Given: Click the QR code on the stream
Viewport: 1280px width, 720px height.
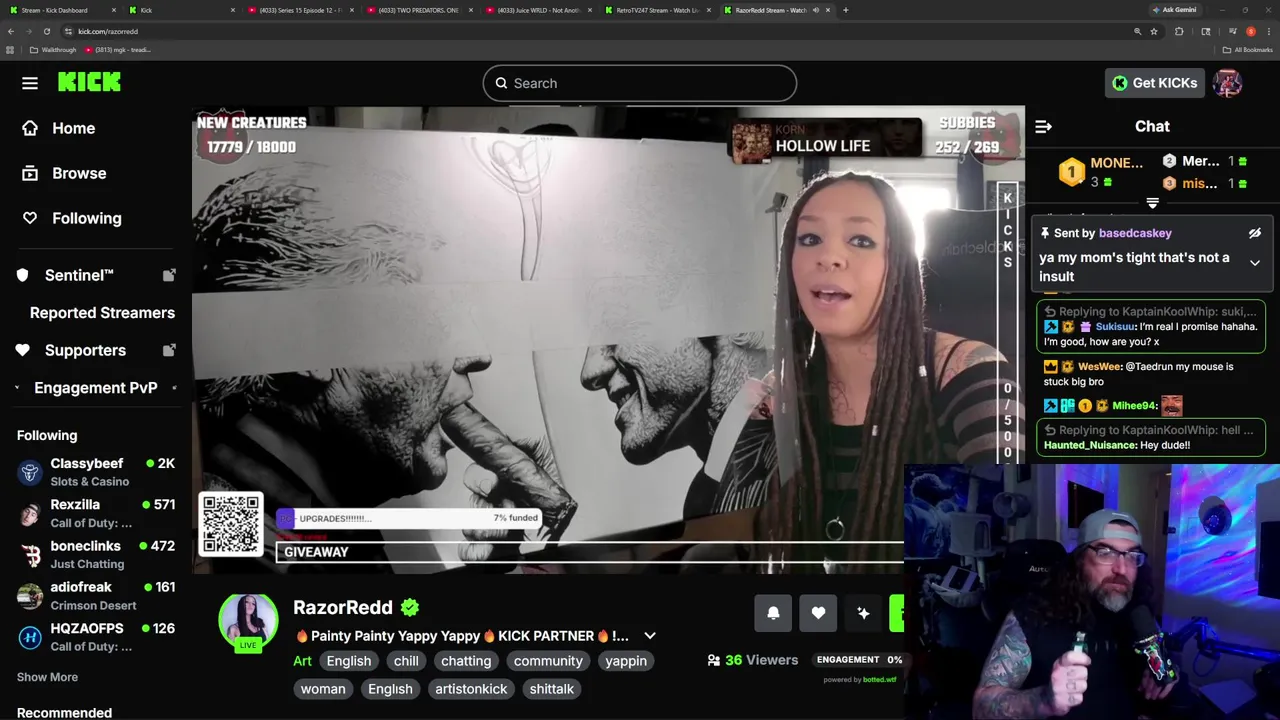Looking at the screenshot, I should pyautogui.click(x=231, y=524).
